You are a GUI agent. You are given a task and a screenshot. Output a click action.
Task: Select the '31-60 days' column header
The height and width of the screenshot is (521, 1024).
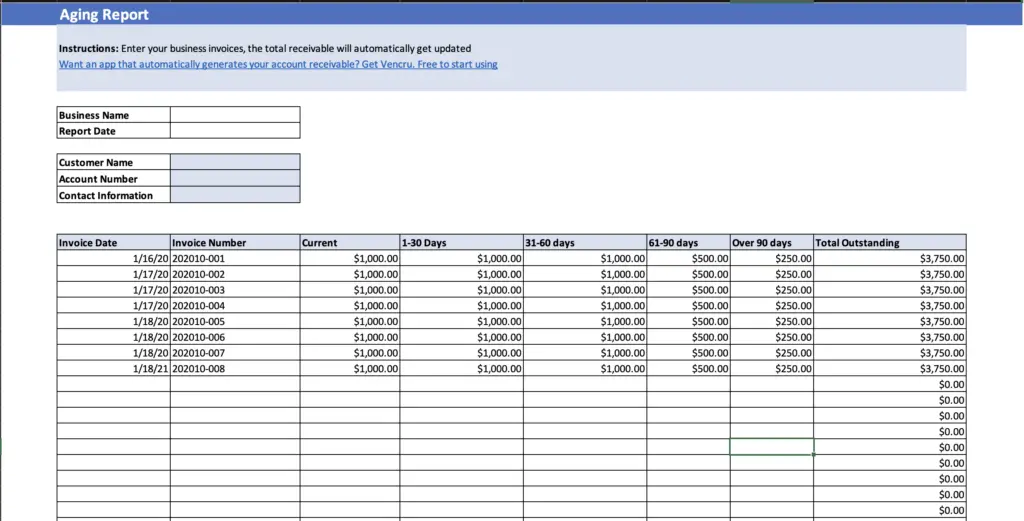[584, 242]
